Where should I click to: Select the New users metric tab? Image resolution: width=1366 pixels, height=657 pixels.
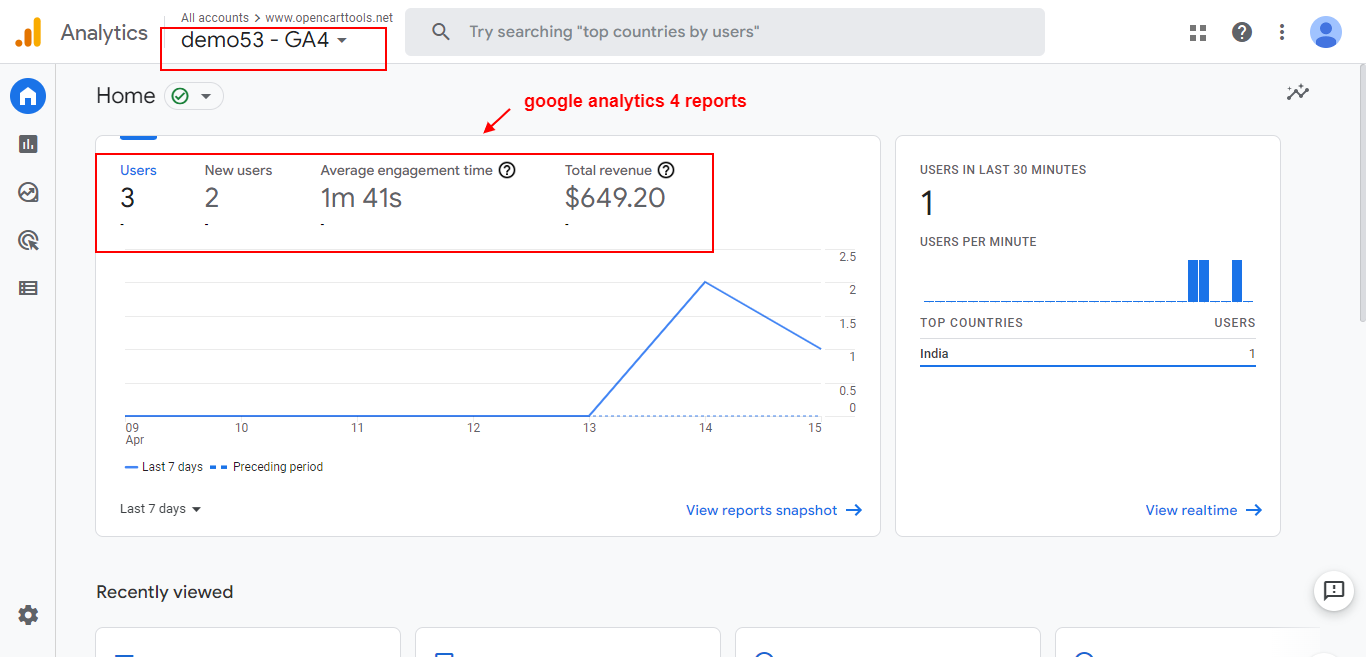[238, 196]
